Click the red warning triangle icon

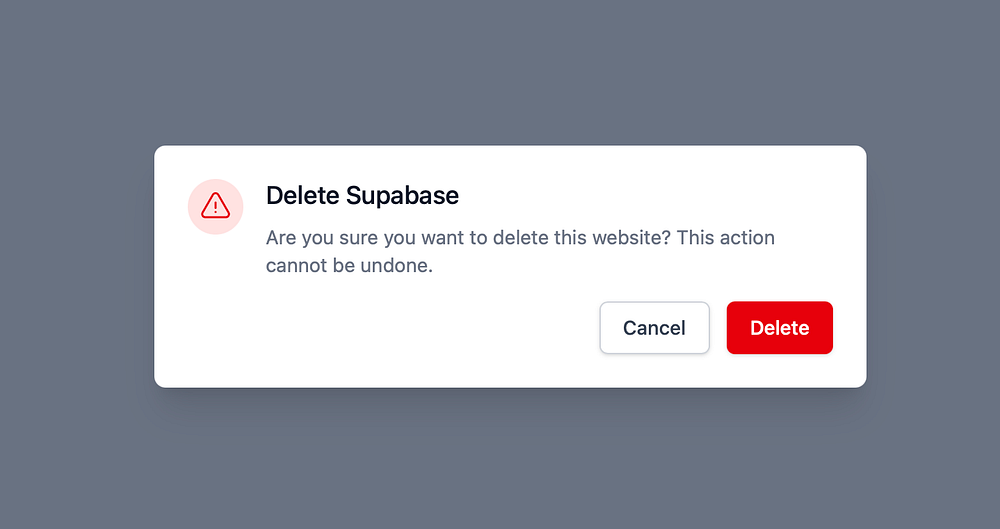215,206
